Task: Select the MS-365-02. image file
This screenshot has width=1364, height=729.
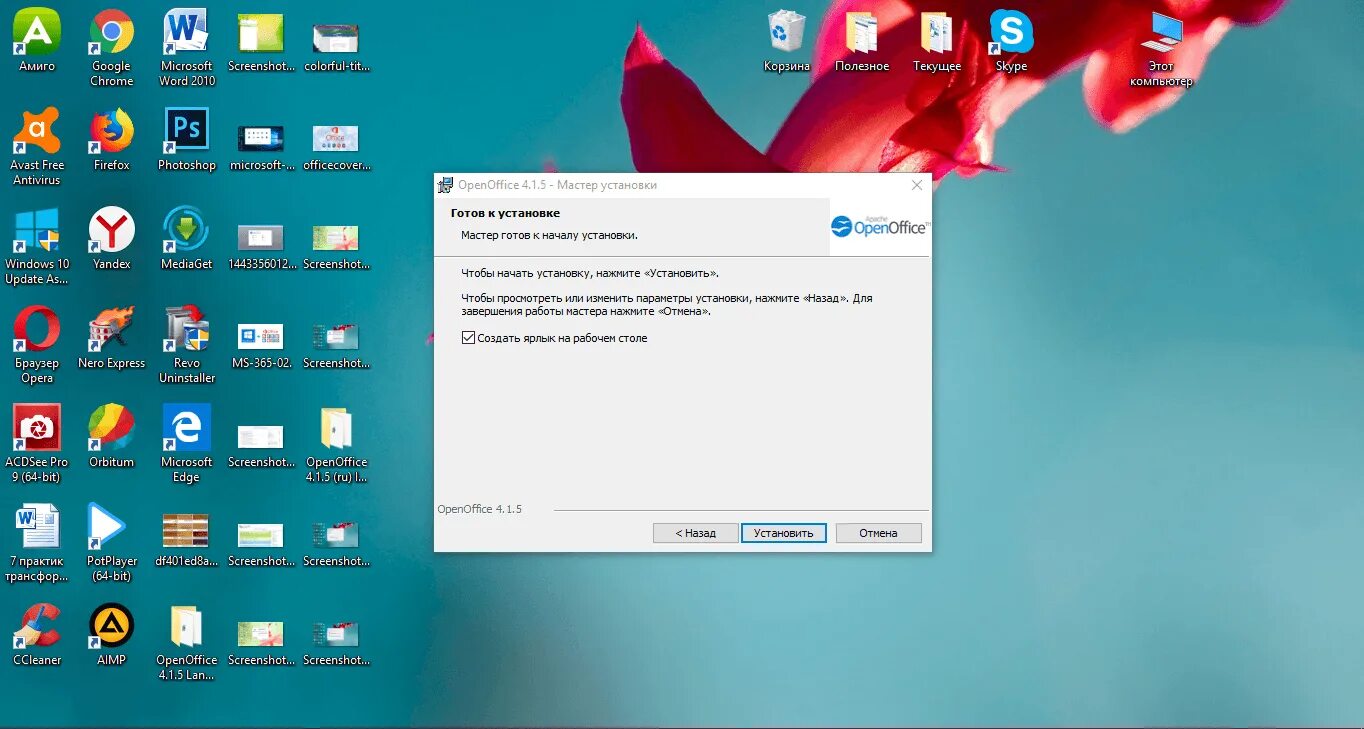Action: tap(262, 345)
